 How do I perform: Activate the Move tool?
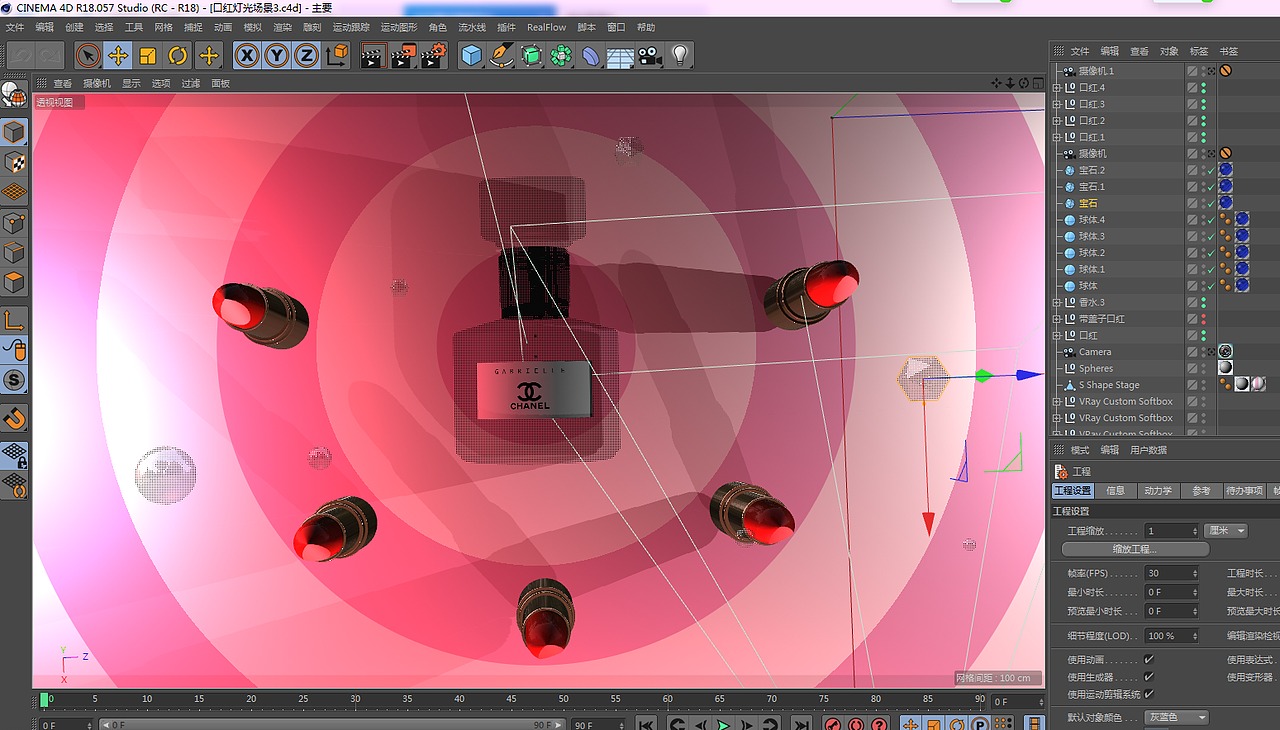click(x=118, y=55)
